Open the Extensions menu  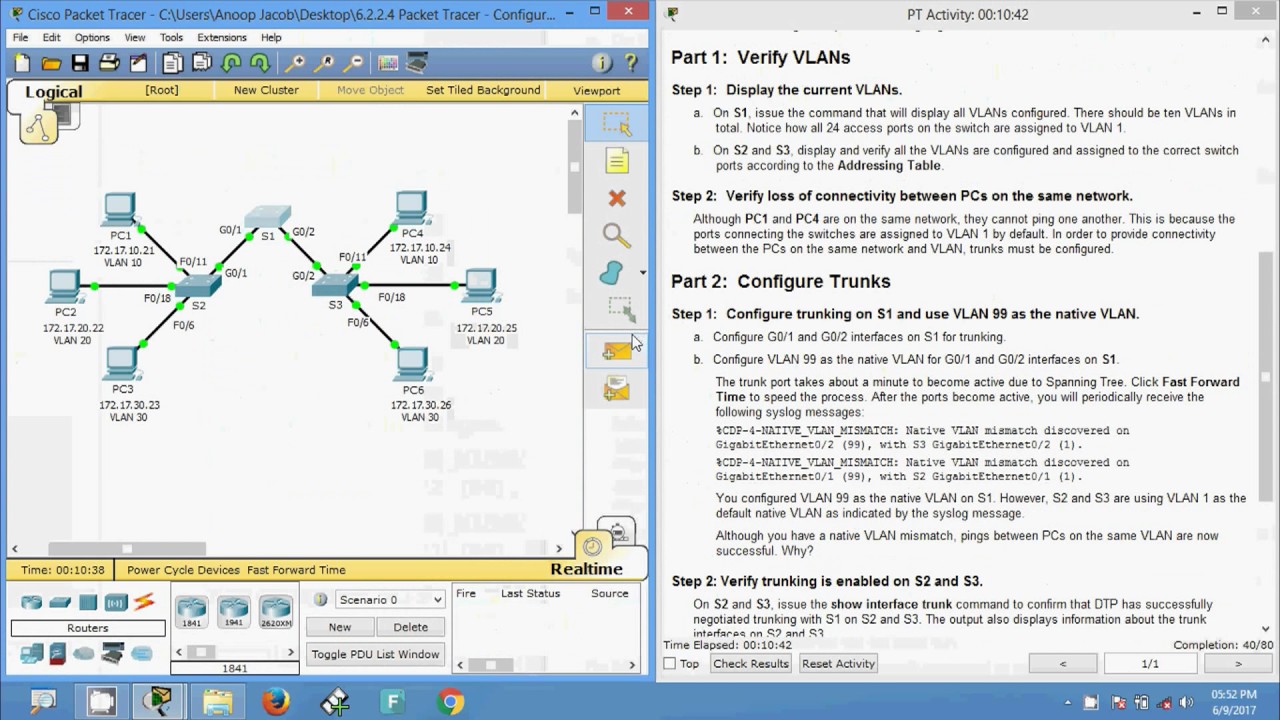click(221, 38)
